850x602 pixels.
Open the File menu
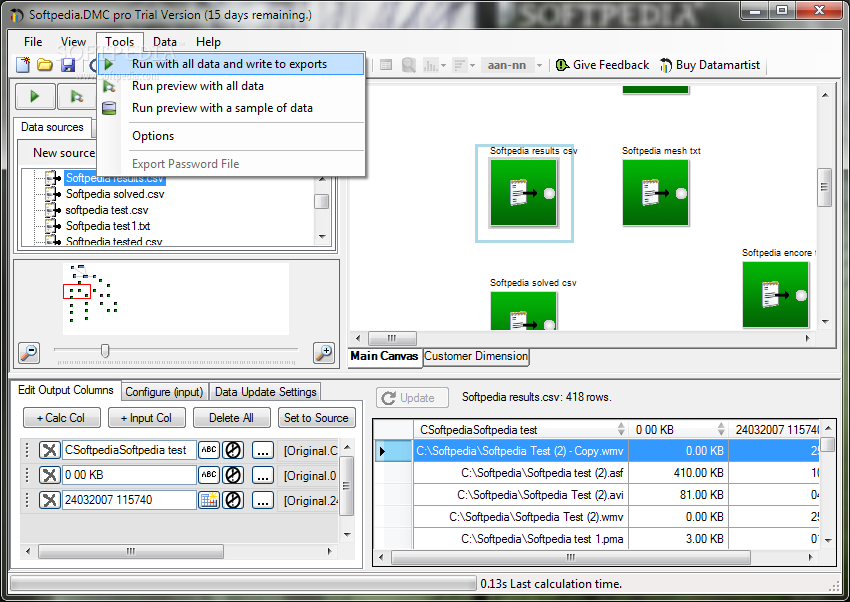click(33, 42)
